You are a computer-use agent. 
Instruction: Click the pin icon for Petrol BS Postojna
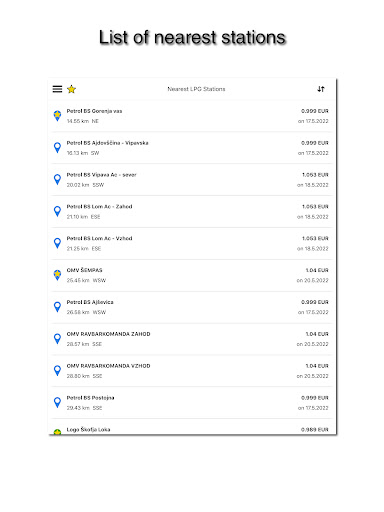click(x=57, y=402)
